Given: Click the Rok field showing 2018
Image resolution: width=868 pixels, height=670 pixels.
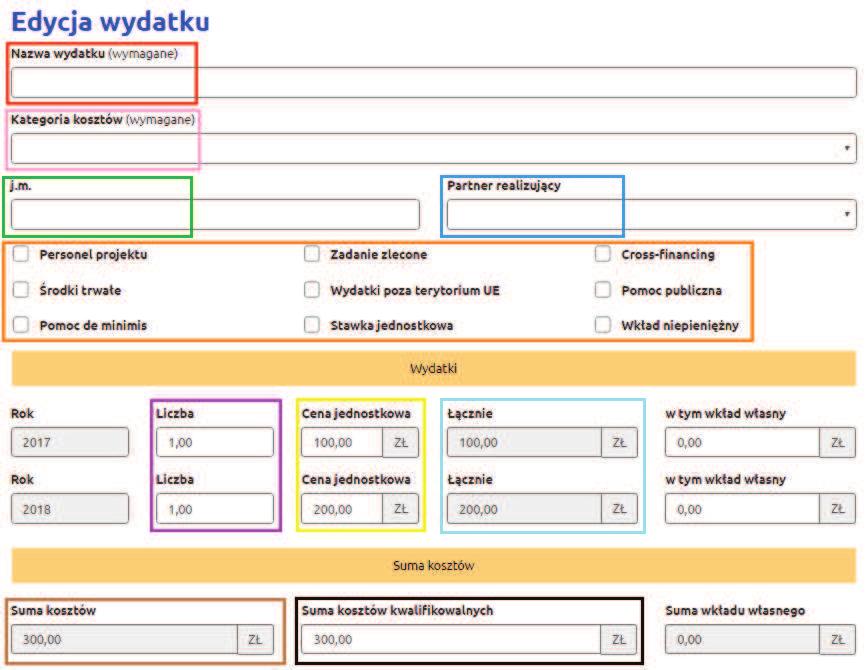Looking at the screenshot, I should pyautogui.click(x=70, y=508).
